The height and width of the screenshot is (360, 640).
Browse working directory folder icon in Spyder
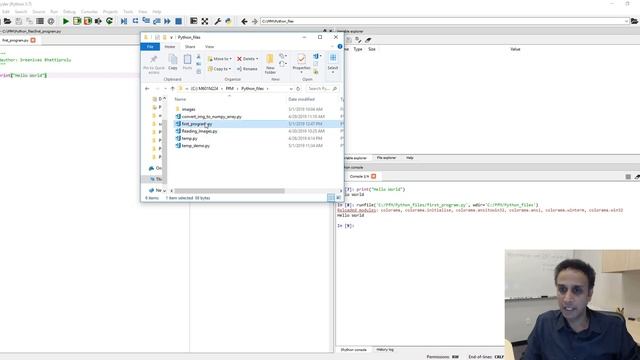(x=634, y=21)
